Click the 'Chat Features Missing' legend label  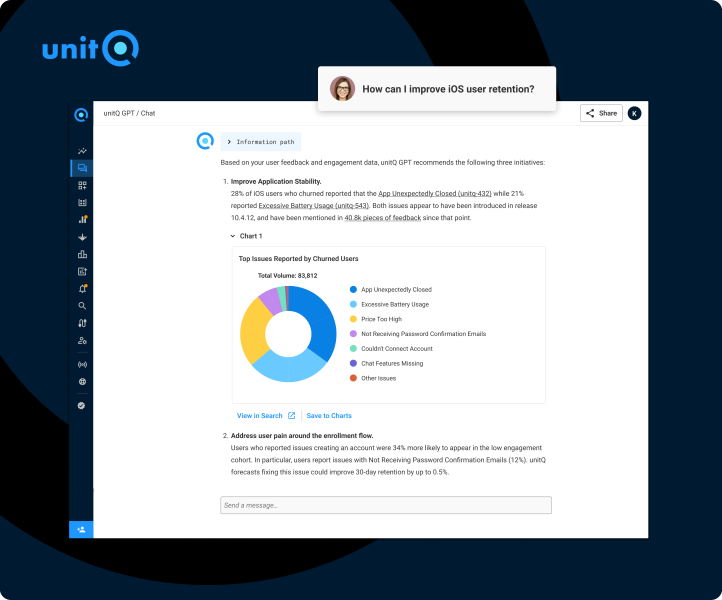(x=392, y=363)
